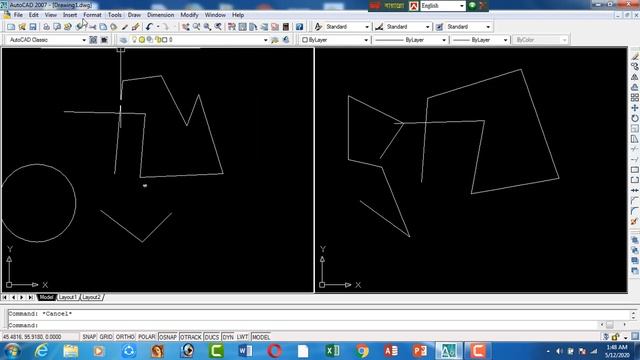The width and height of the screenshot is (640, 360).
Task: Undo the last action
Action: tap(149, 27)
